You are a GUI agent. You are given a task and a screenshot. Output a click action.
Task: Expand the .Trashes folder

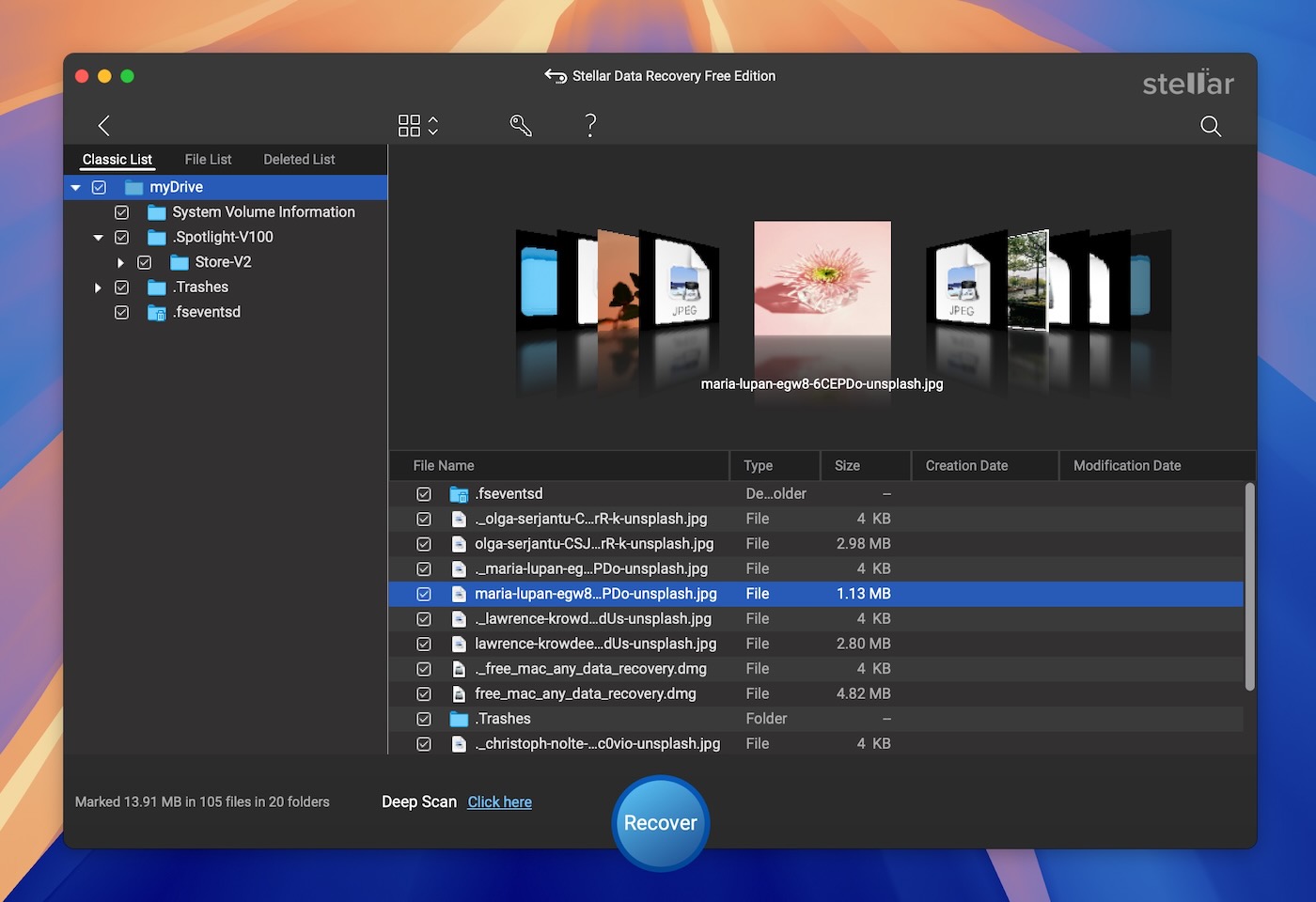point(98,288)
